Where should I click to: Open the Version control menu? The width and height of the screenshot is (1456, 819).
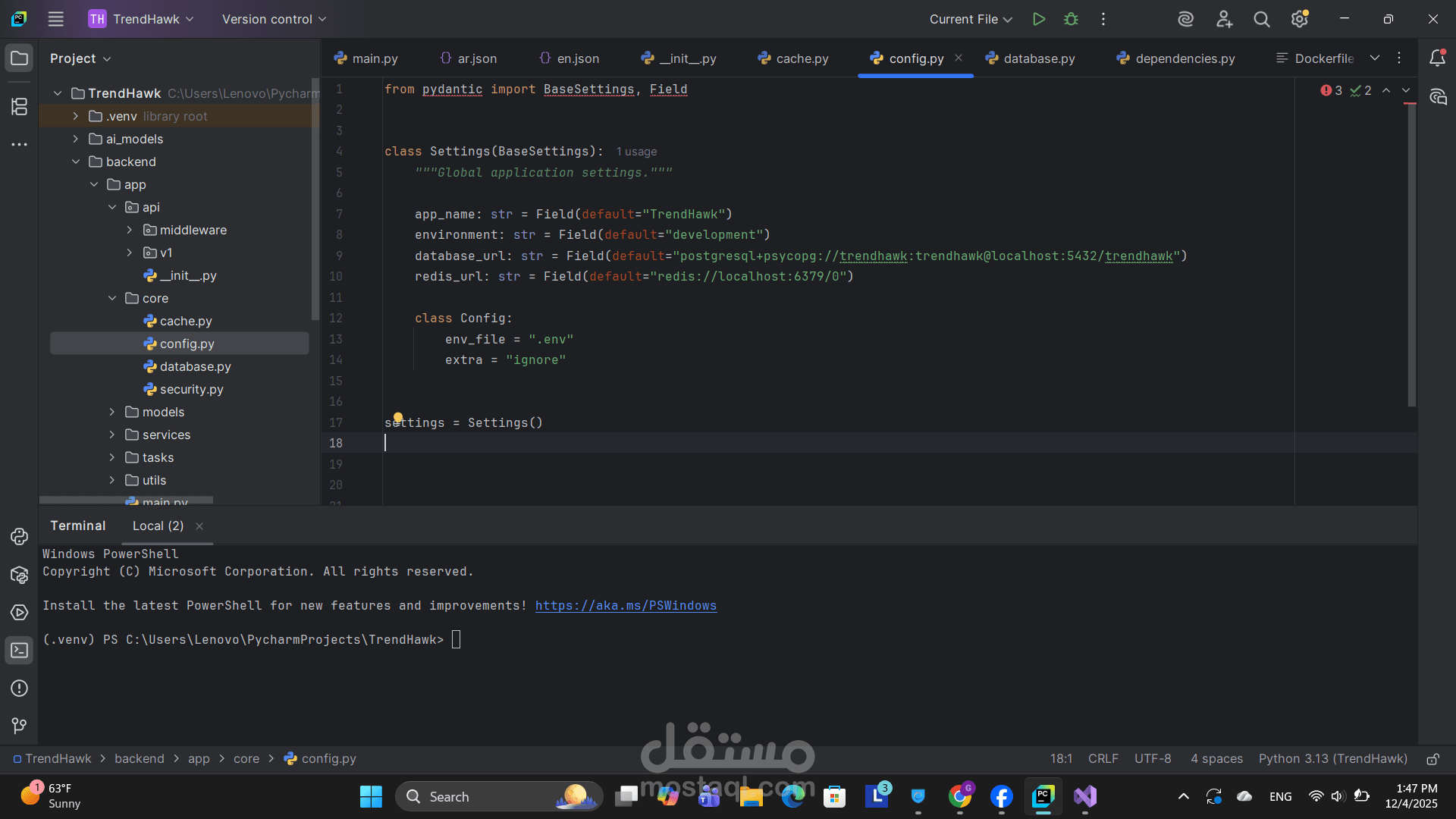[x=274, y=19]
